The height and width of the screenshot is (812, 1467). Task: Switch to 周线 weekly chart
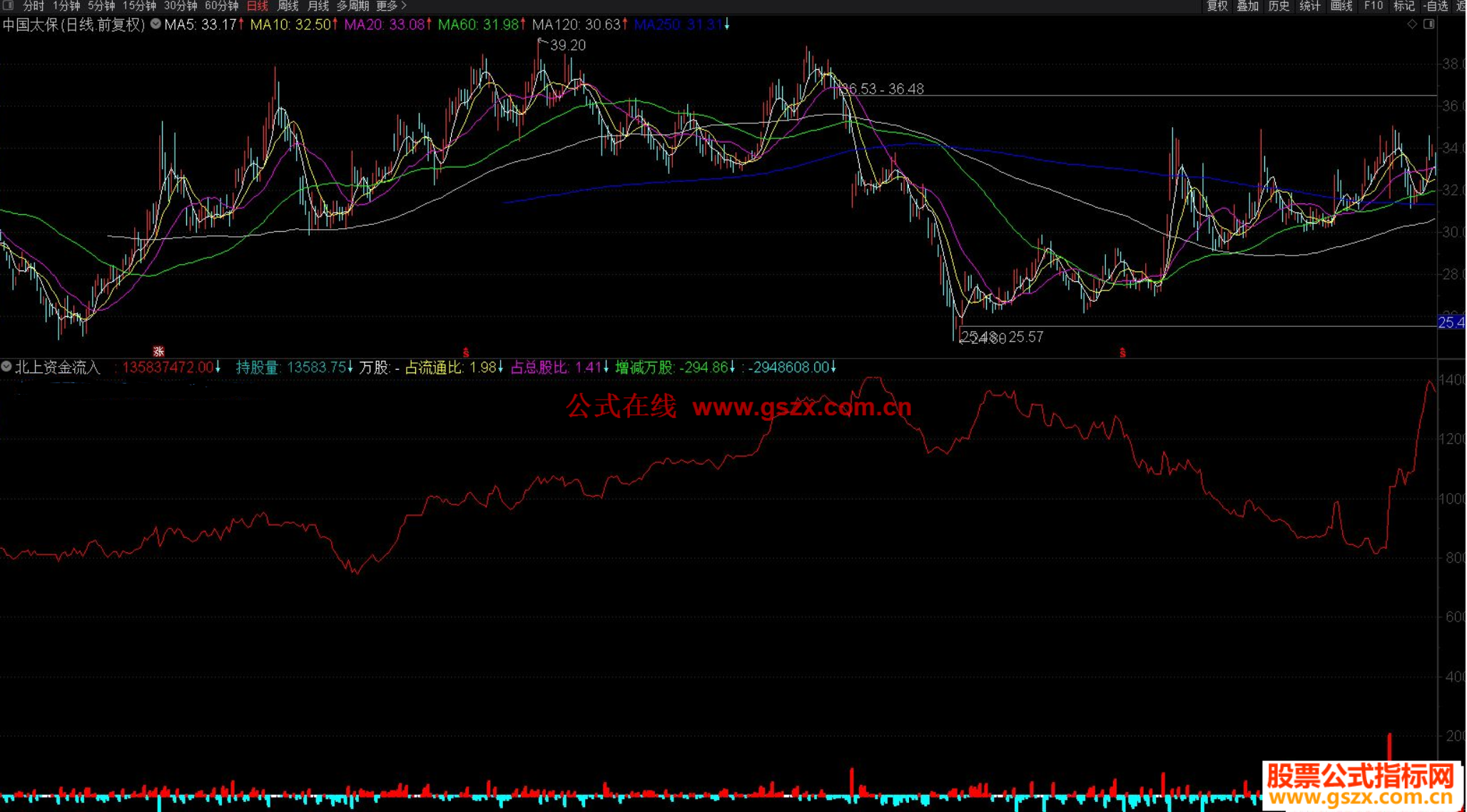[288, 6]
